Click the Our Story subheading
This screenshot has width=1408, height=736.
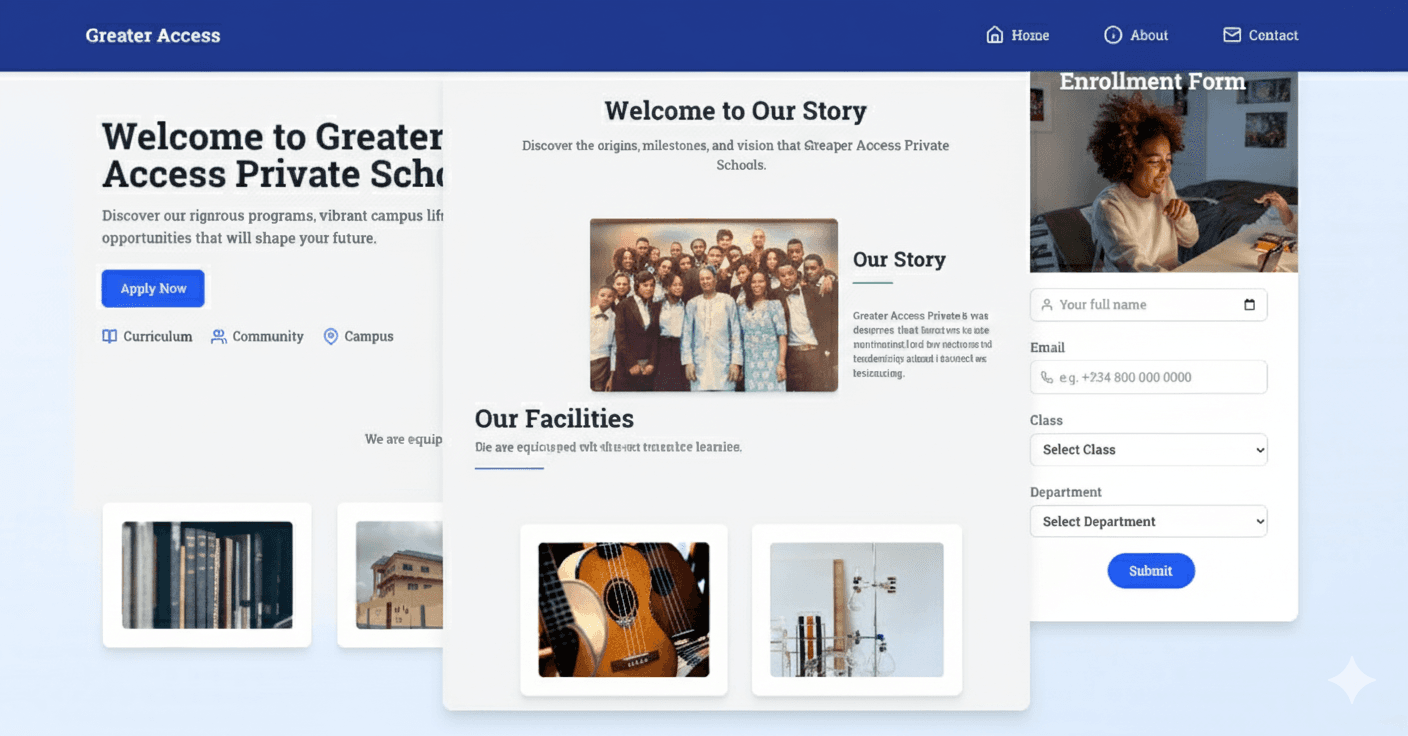tap(899, 260)
